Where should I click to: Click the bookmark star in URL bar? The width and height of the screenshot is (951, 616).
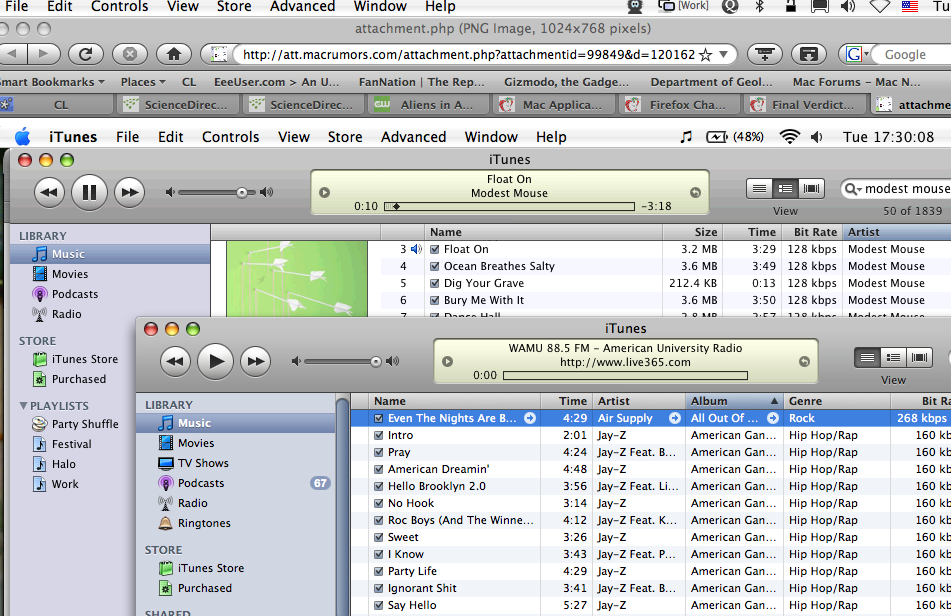705,55
